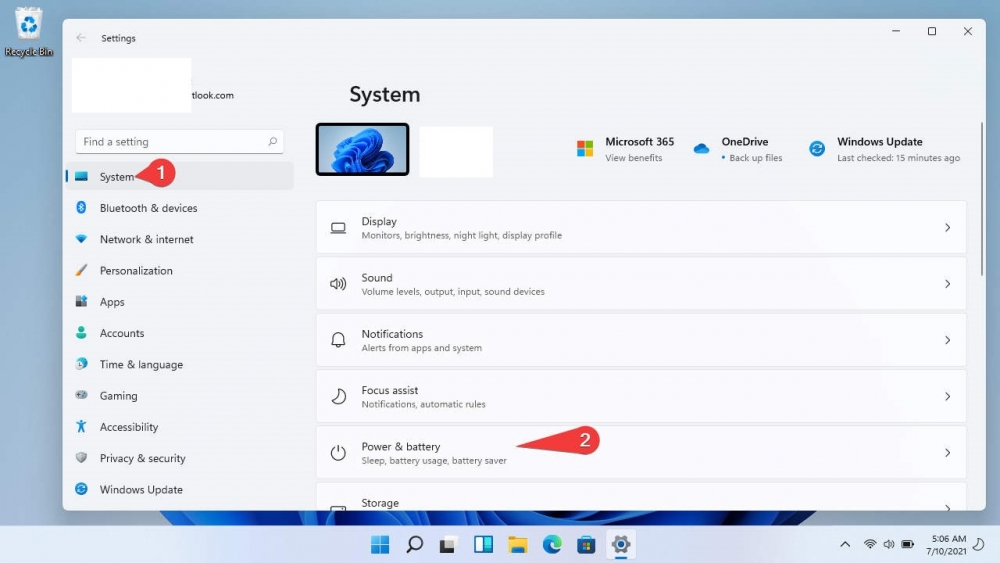The width and height of the screenshot is (1000, 563).
Task: Click the back arrow in Settings
Action: click(81, 38)
